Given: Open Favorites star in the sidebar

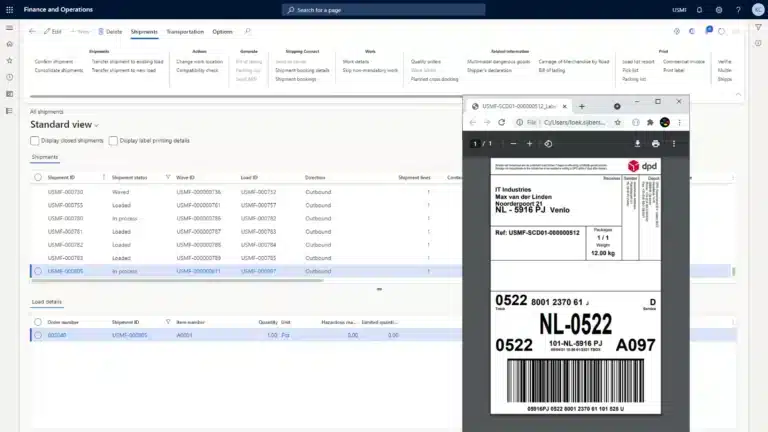Looking at the screenshot, I should 9,60.
